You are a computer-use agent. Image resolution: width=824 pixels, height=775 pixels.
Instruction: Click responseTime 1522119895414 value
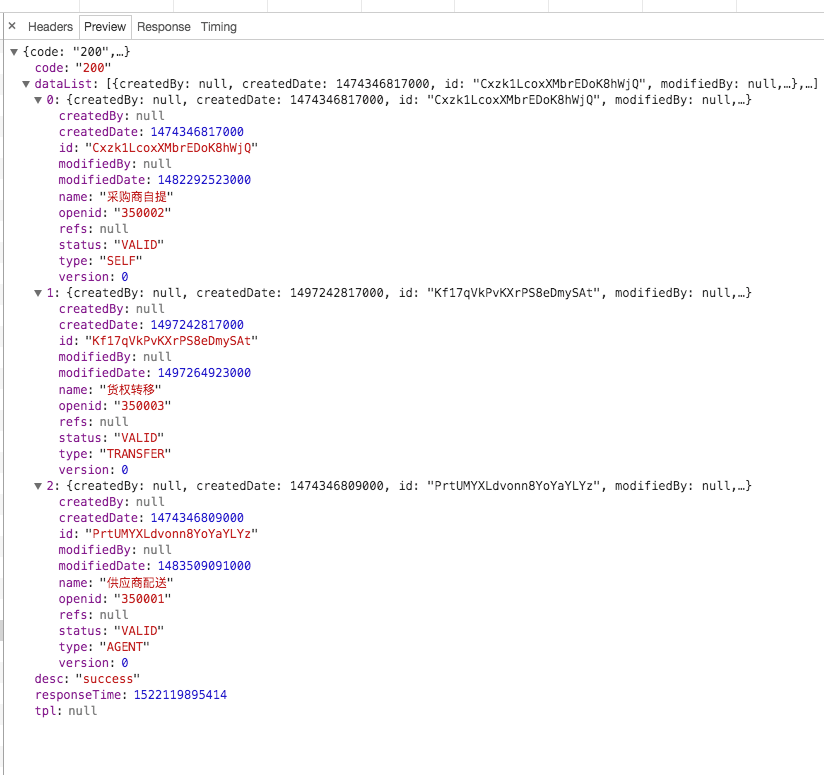click(180, 695)
